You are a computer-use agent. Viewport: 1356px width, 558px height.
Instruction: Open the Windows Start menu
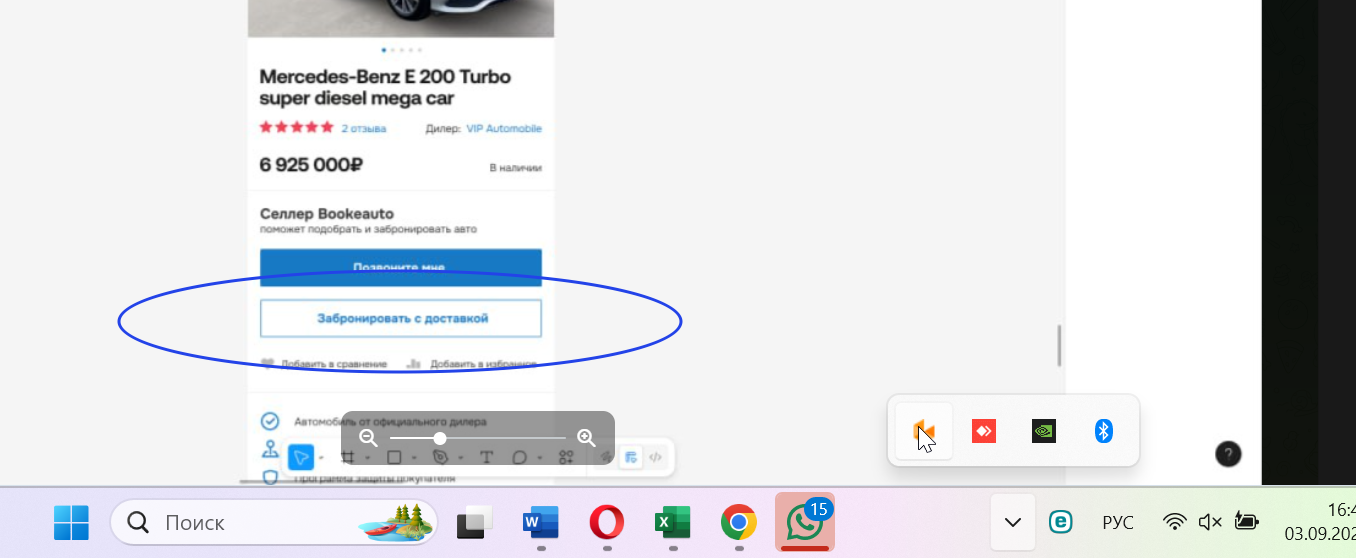pyautogui.click(x=71, y=522)
